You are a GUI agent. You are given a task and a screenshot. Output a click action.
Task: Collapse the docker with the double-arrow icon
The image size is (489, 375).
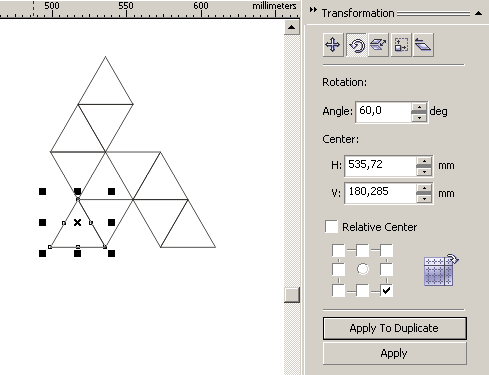point(313,10)
